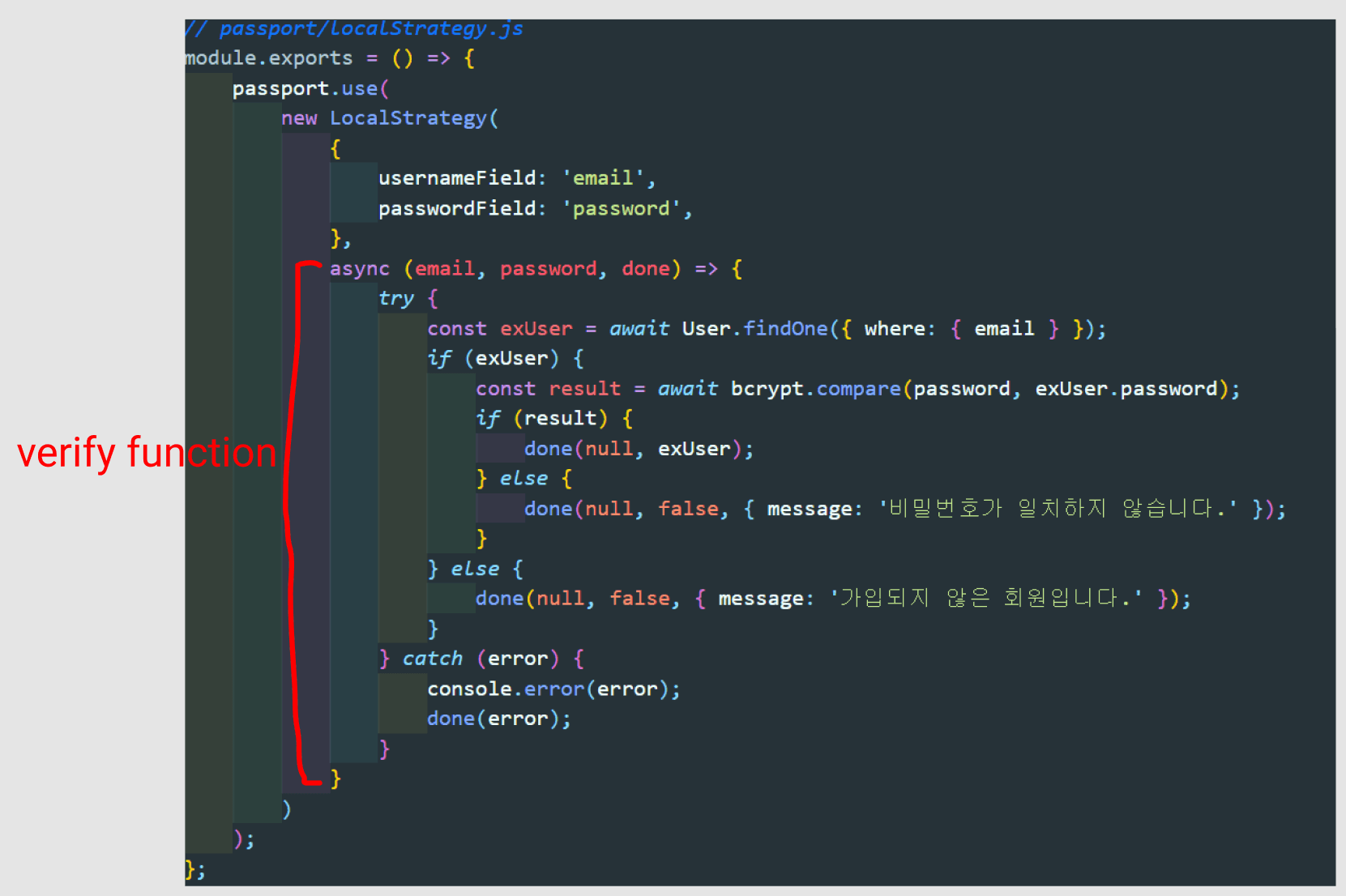Click the try keyword

(x=395, y=299)
